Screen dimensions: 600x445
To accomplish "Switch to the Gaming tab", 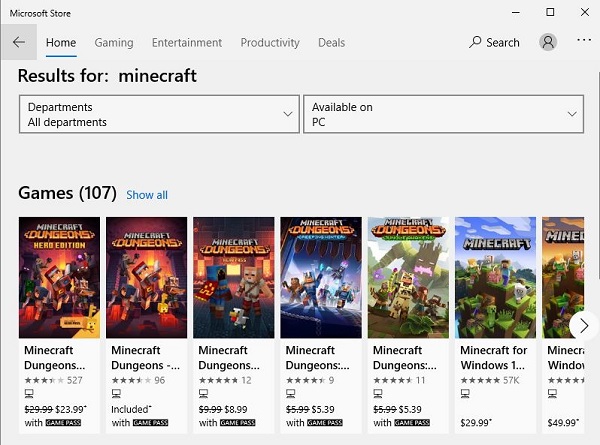I will coord(114,42).
